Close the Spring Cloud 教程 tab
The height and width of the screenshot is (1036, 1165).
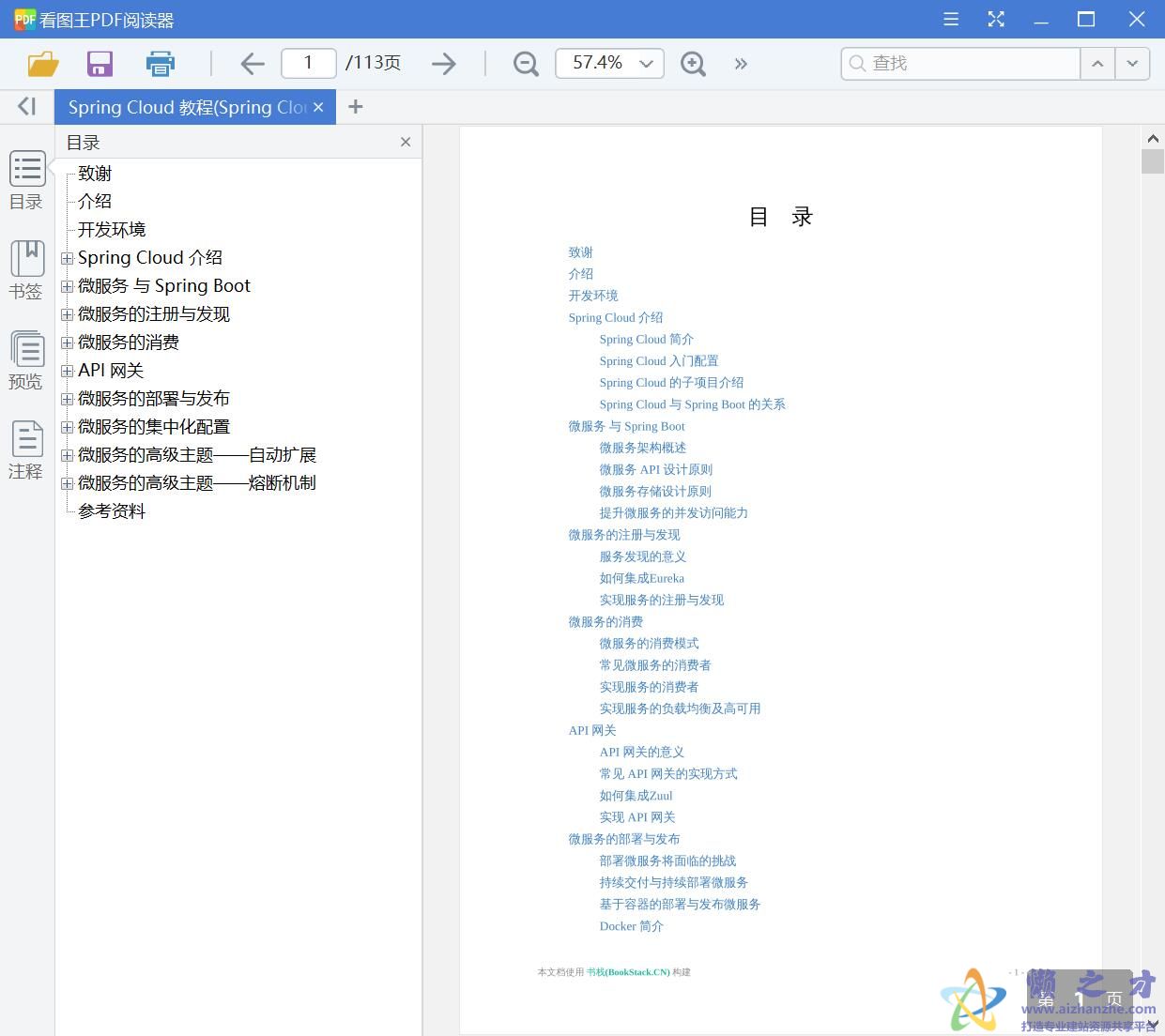318,107
